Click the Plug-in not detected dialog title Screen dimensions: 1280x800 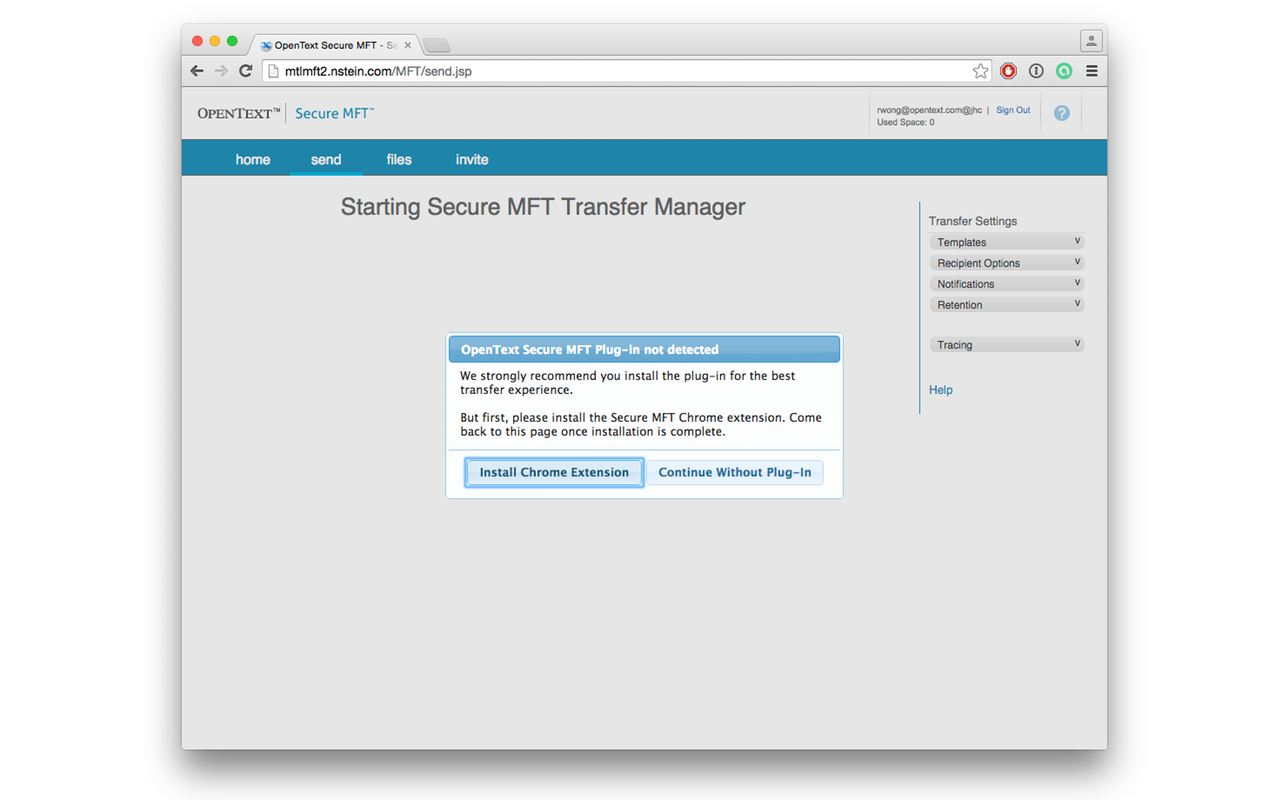click(590, 350)
